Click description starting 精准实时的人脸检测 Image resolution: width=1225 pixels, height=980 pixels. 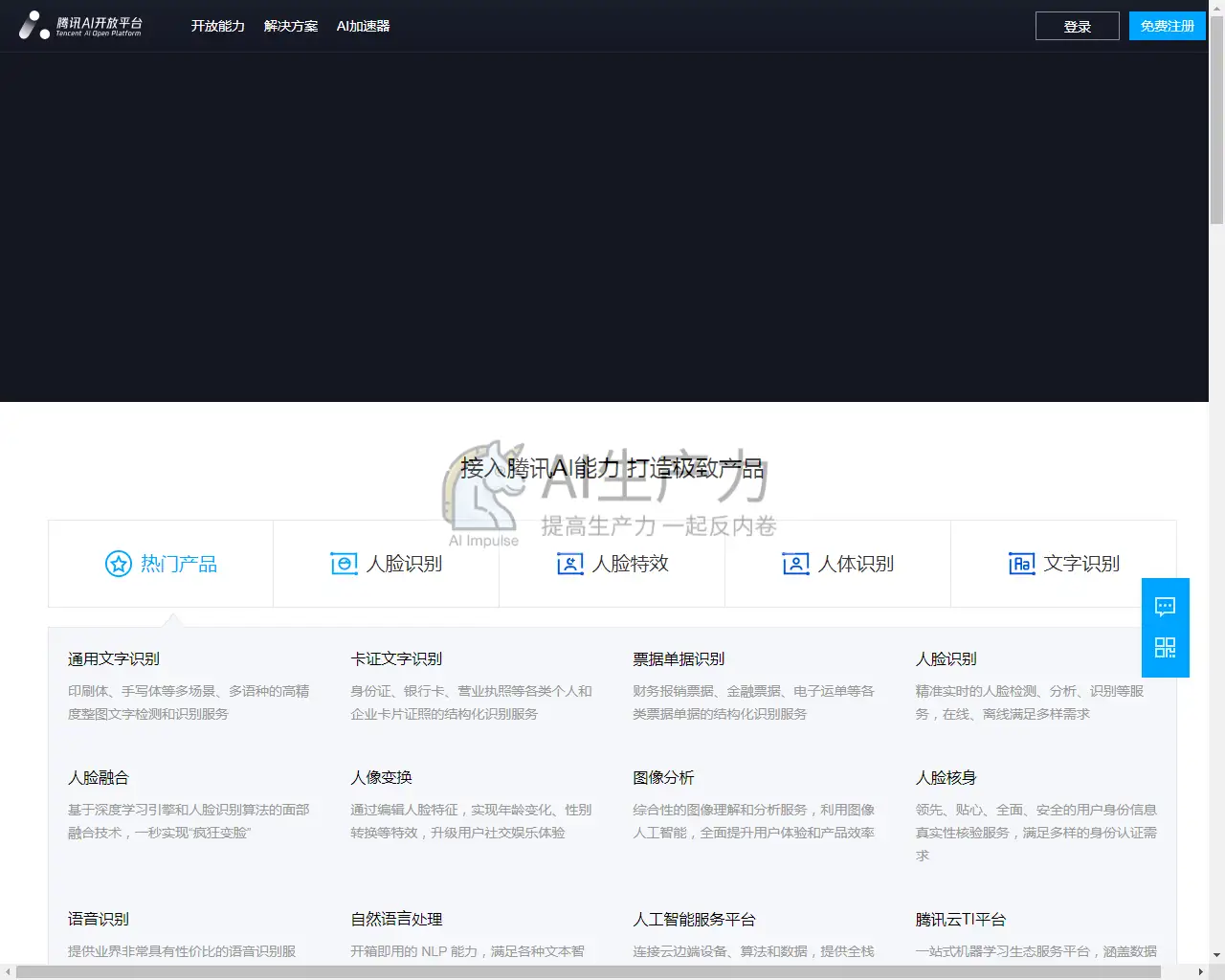[1030, 702]
